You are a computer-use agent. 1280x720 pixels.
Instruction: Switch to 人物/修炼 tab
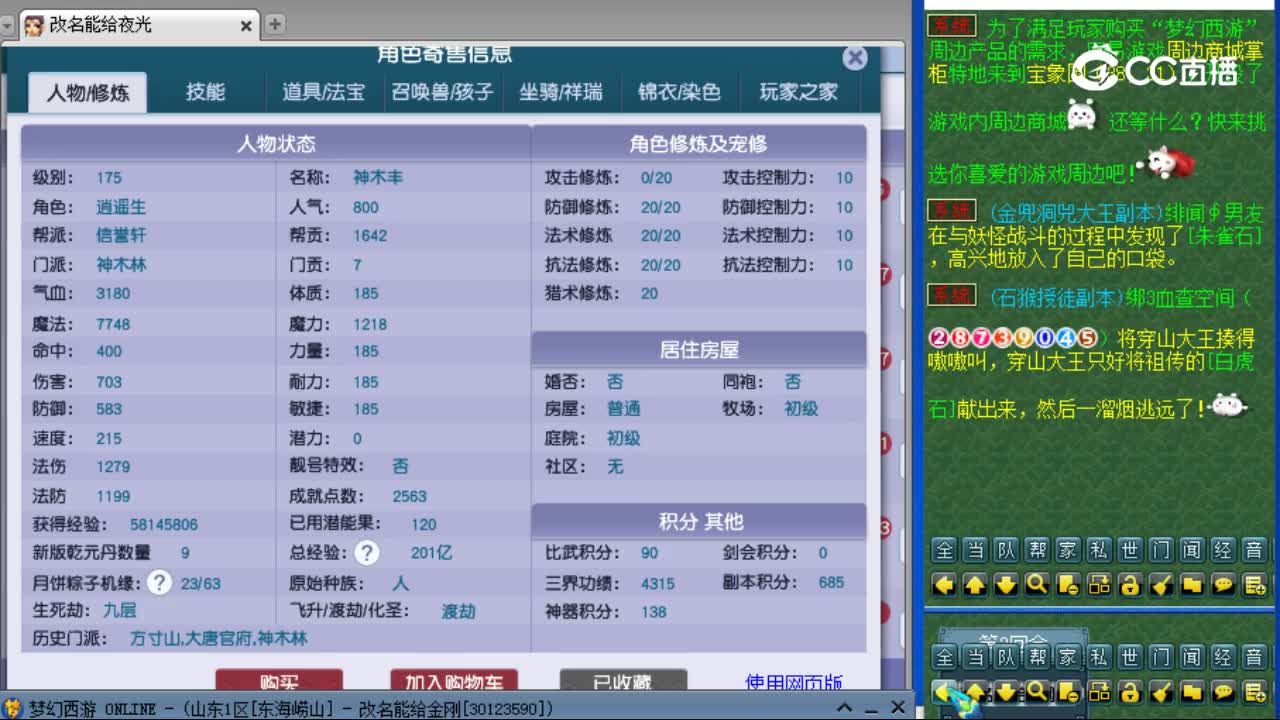[x=87, y=93]
